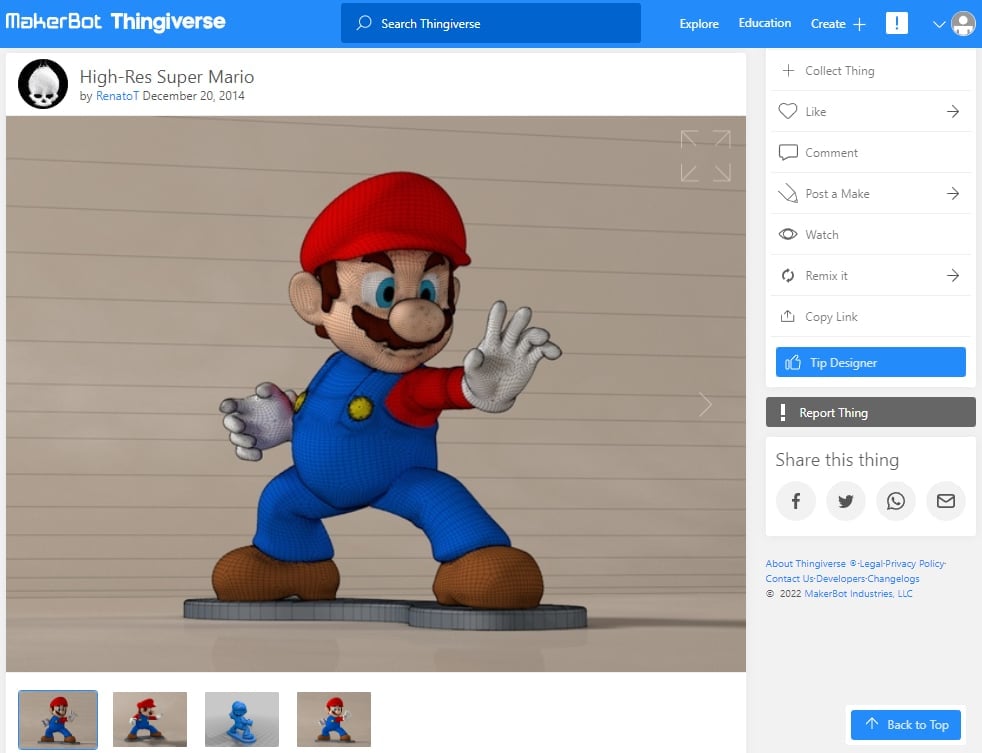982x753 pixels.
Task: Open the MakerBot Industries, LLC link
Action: click(859, 594)
